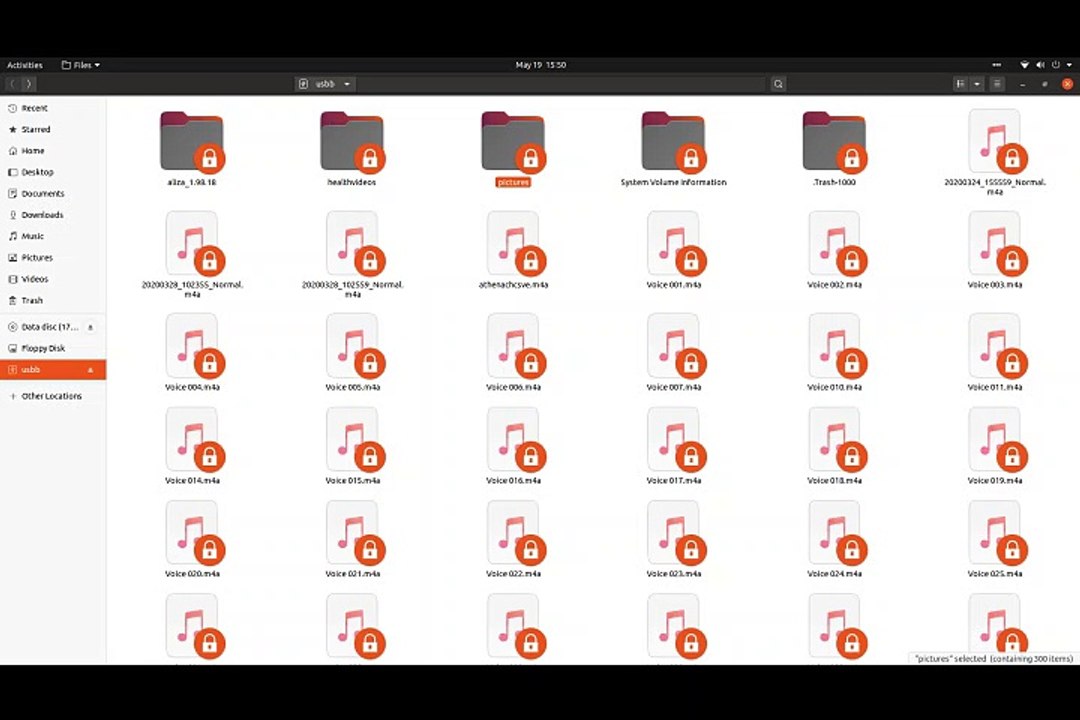Open the Files application menu
The height and width of the screenshot is (720, 1080).
click(81, 65)
